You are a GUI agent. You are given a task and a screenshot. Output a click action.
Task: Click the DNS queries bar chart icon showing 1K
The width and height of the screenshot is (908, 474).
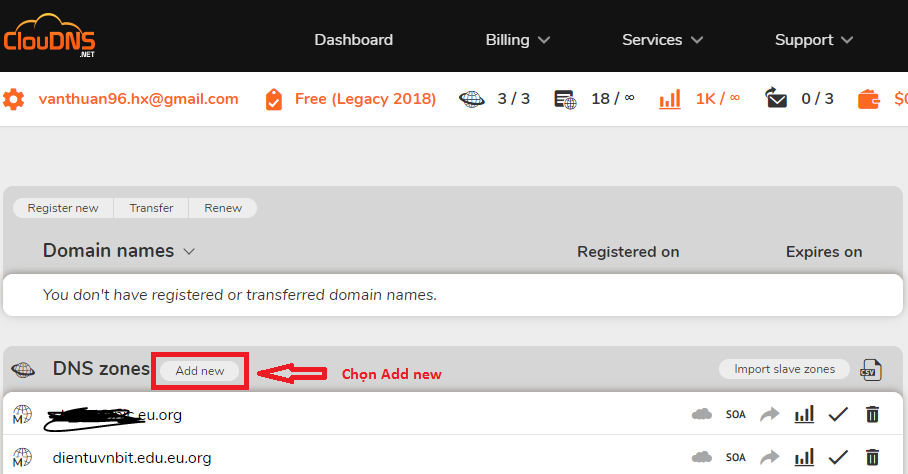(x=669, y=99)
